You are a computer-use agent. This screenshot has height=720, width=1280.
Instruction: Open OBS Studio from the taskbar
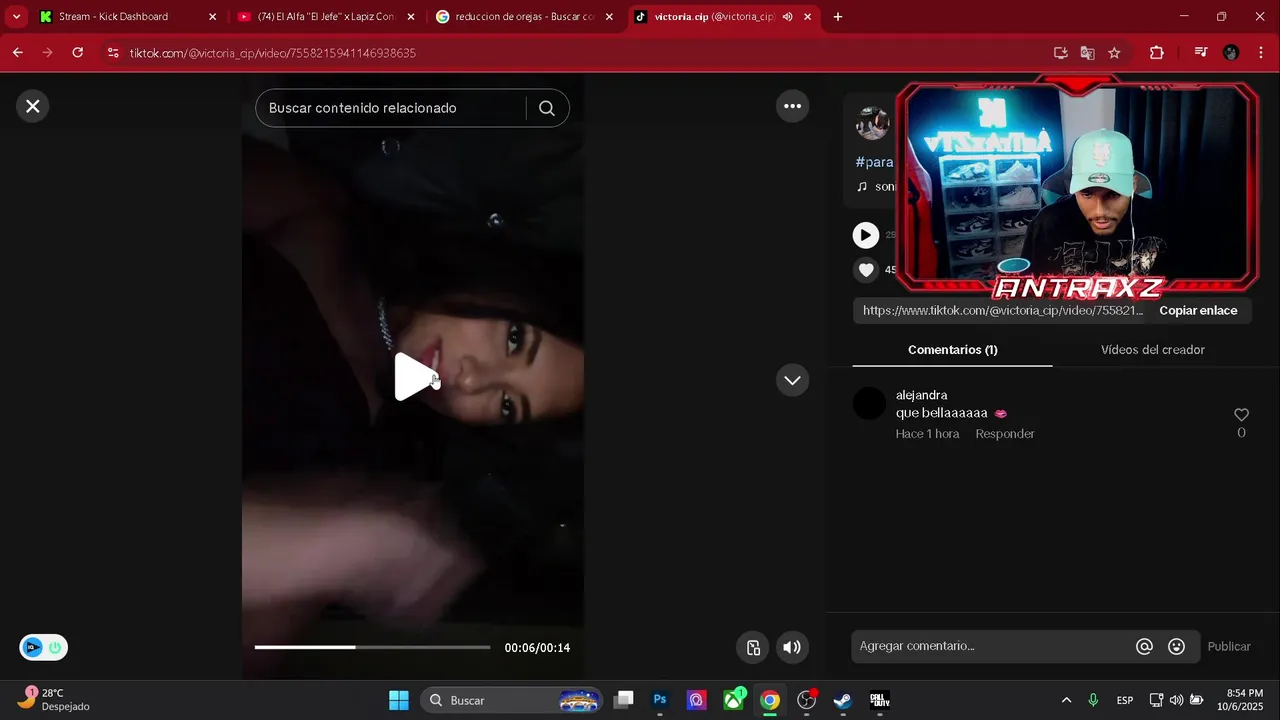(x=806, y=700)
